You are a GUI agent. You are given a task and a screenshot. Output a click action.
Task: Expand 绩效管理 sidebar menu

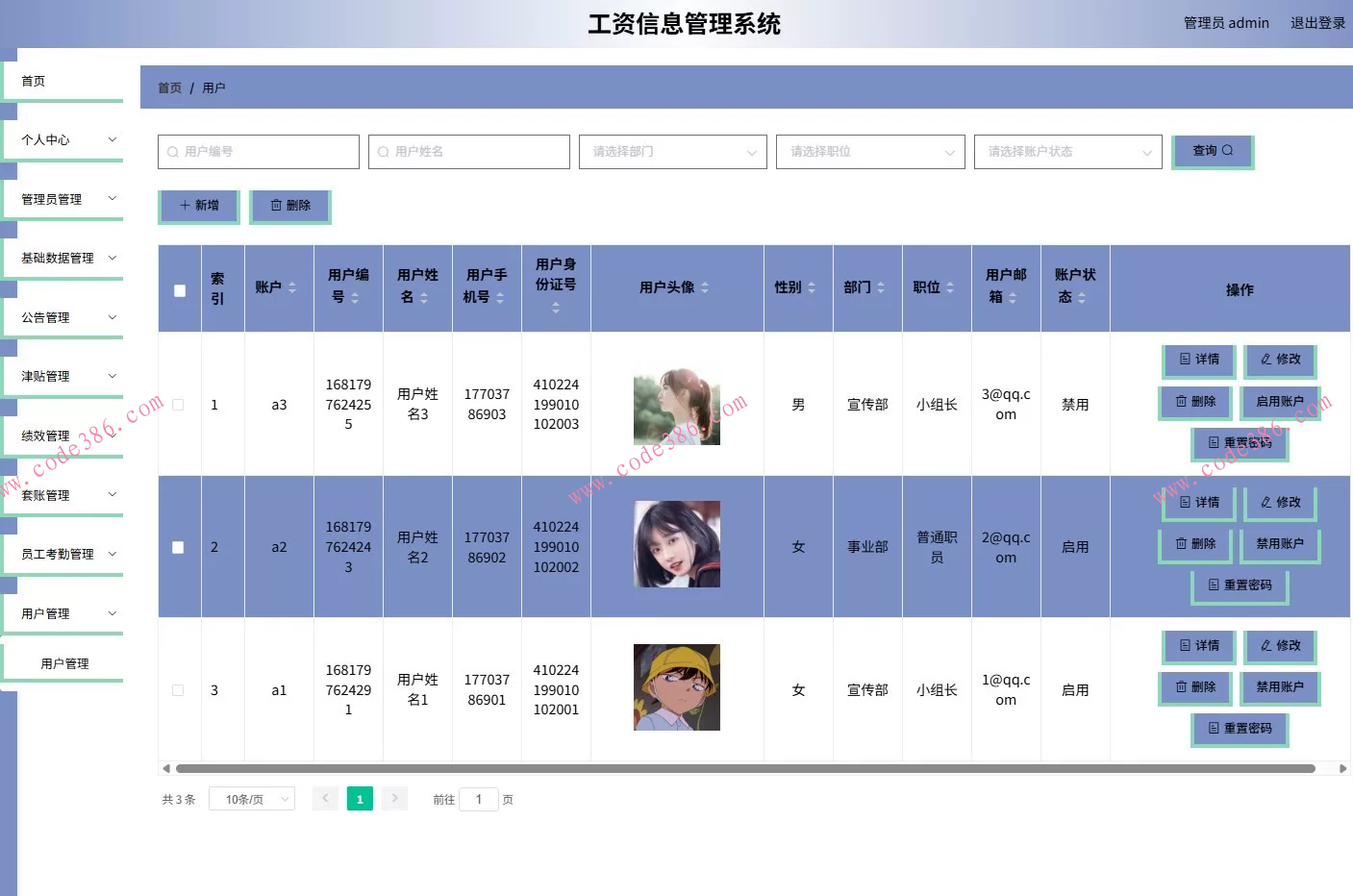pyautogui.click(x=63, y=436)
